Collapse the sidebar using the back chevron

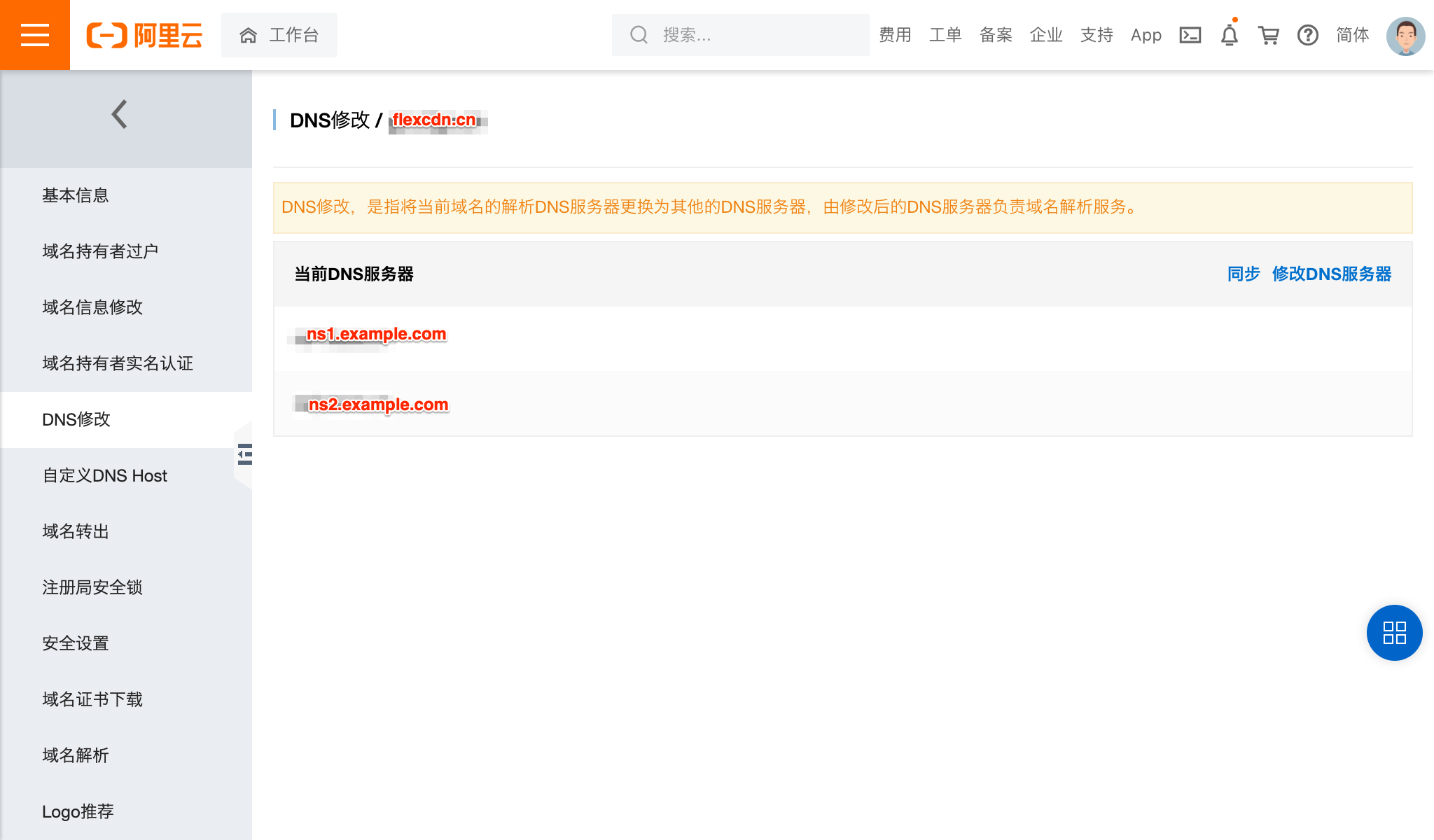119,113
